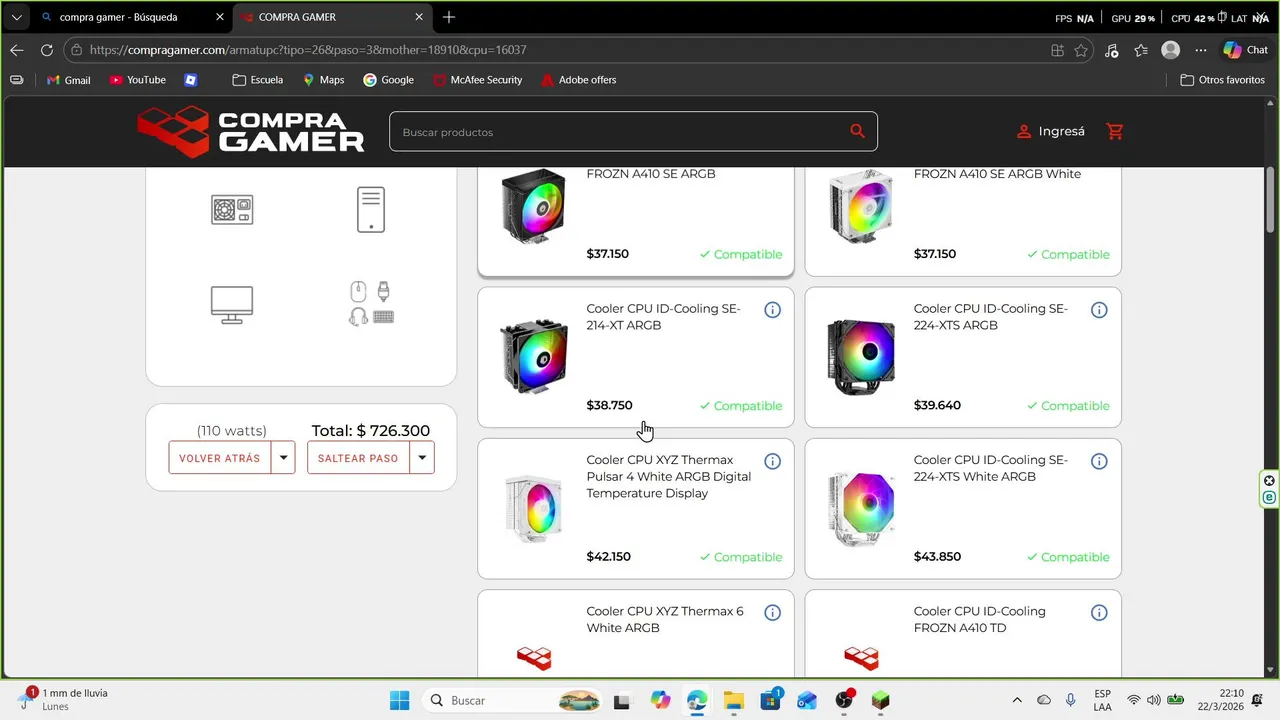Select the PC case component icon
Screen dimensions: 1280x720
click(371, 210)
